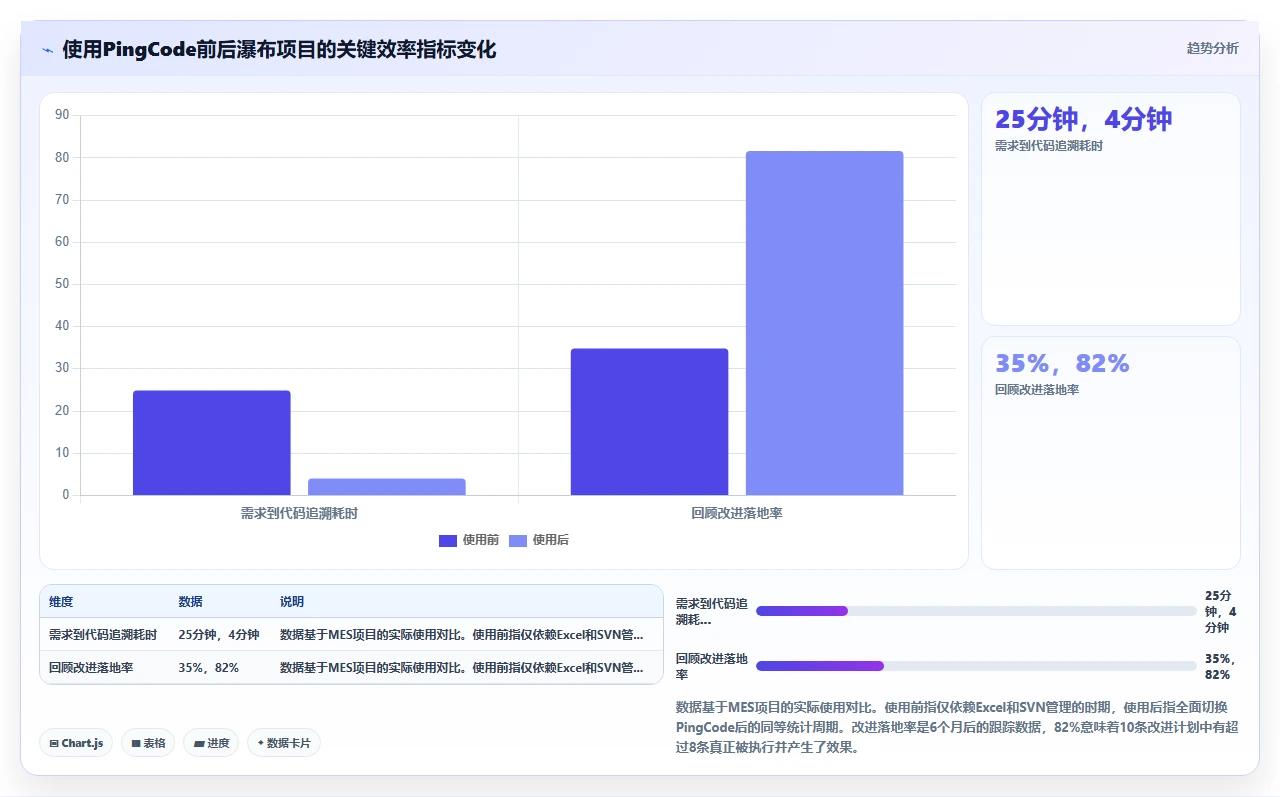Click the 需求到代码追溯耗时 x-axis label
Screen dimensions: 1280x797
click(299, 513)
